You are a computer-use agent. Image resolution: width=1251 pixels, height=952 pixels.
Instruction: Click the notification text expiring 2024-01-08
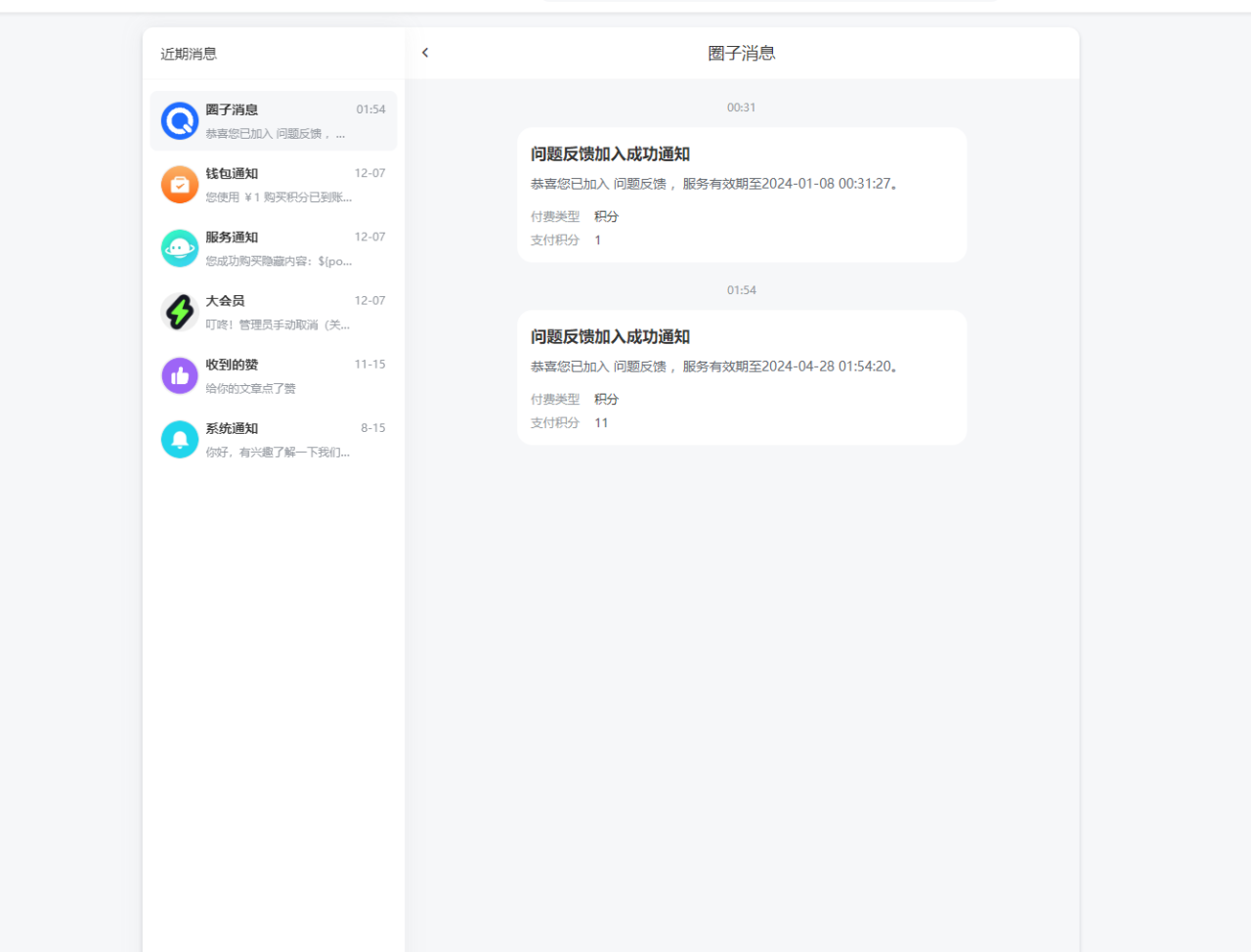(x=713, y=184)
